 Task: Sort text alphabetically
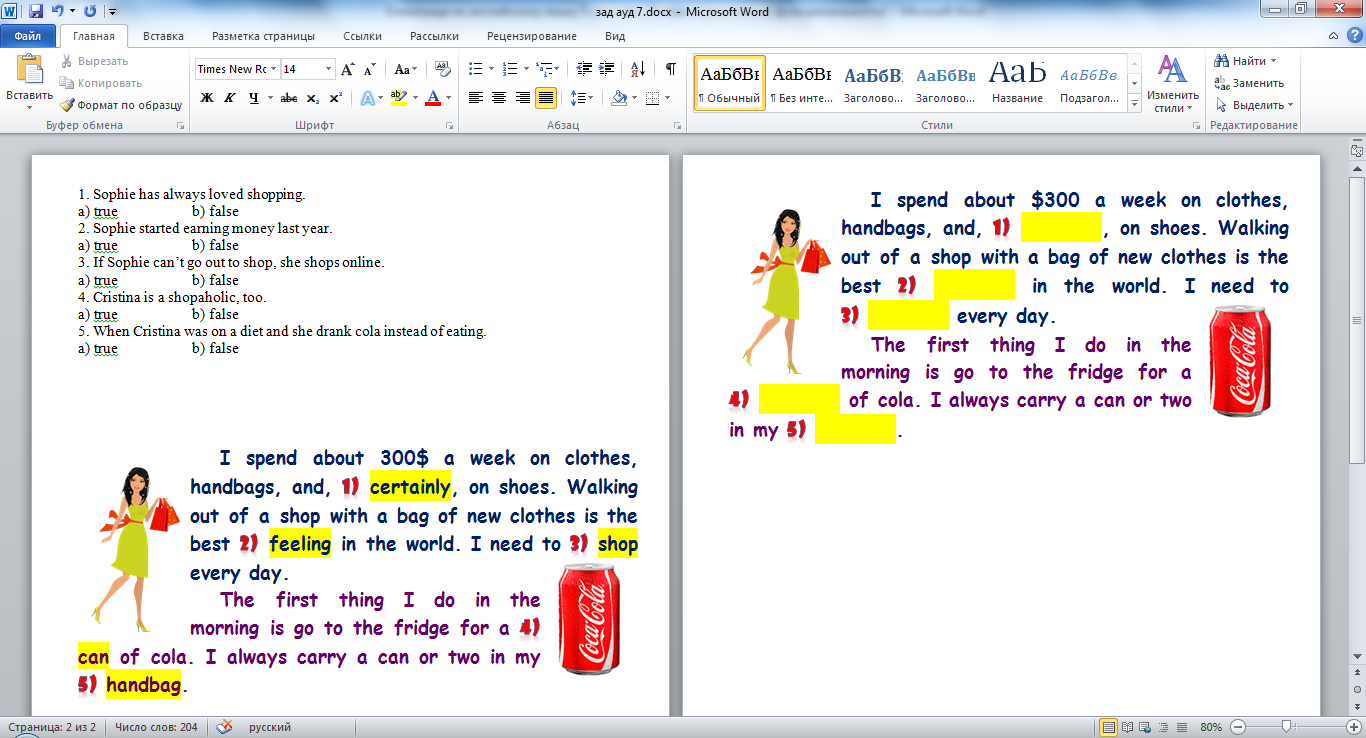[638, 69]
